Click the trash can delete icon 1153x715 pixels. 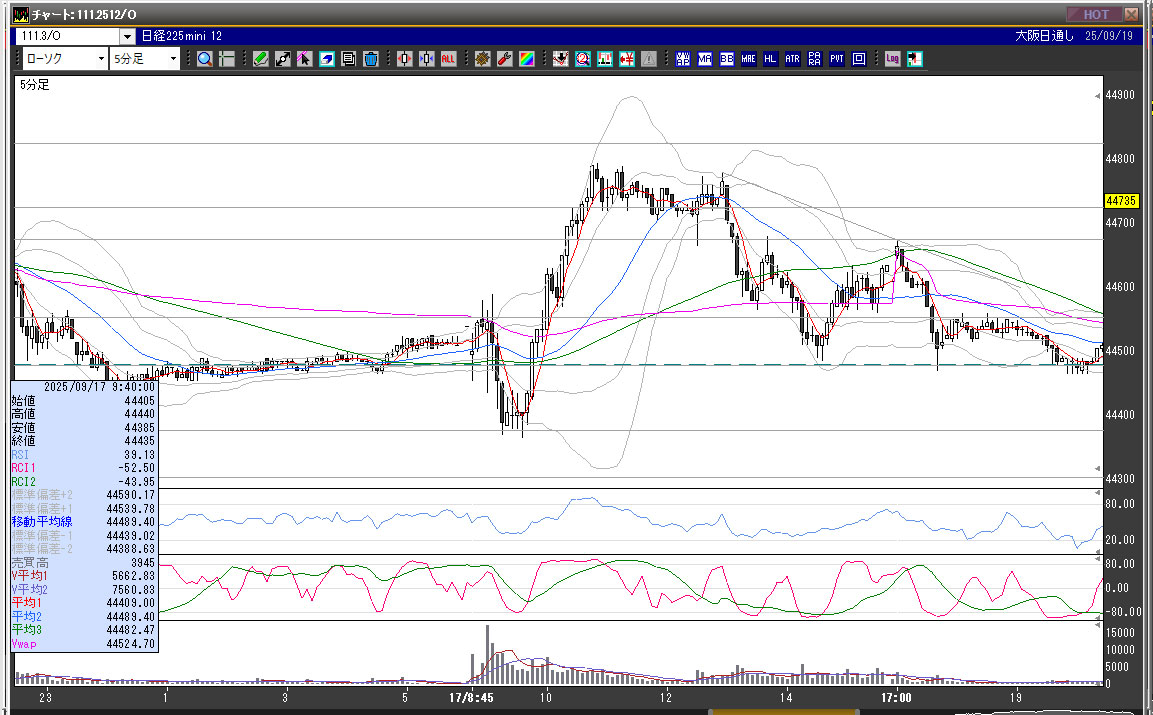[x=371, y=59]
